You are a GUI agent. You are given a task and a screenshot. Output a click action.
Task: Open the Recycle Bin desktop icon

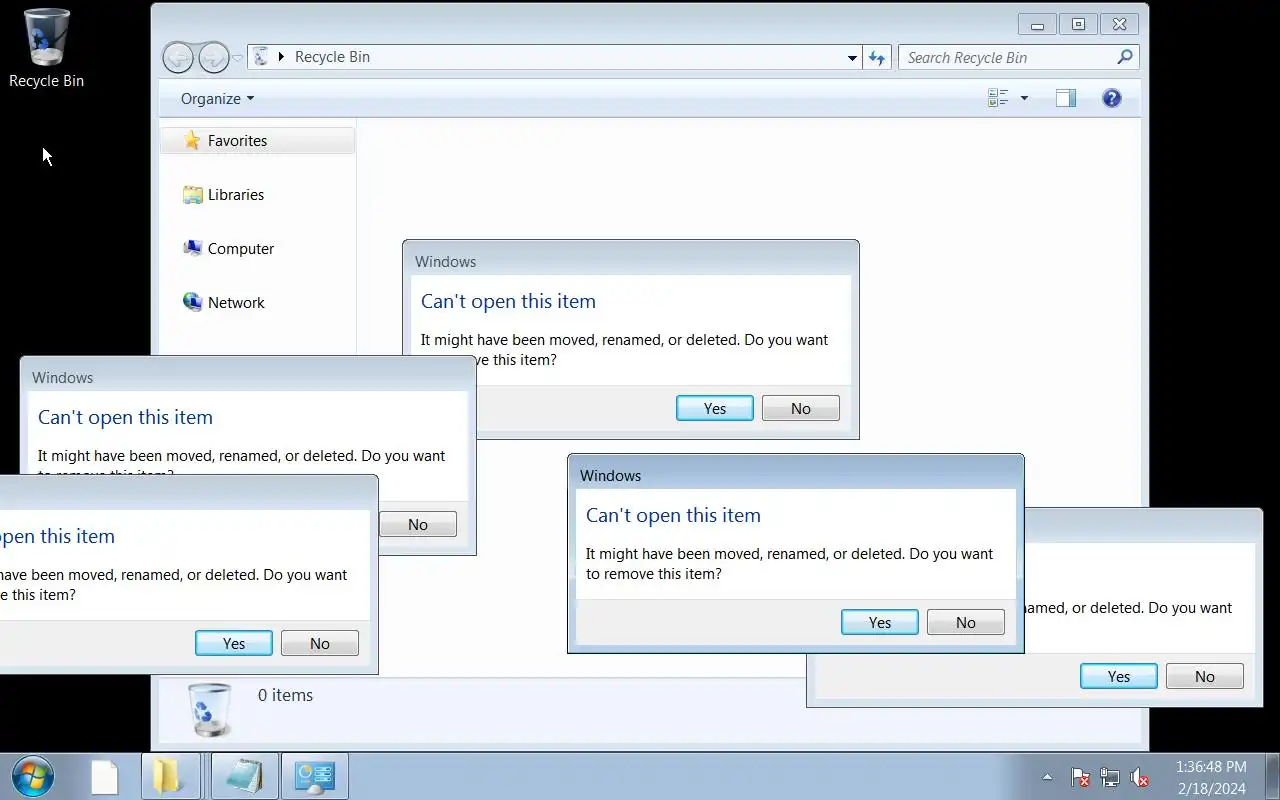pyautogui.click(x=46, y=48)
